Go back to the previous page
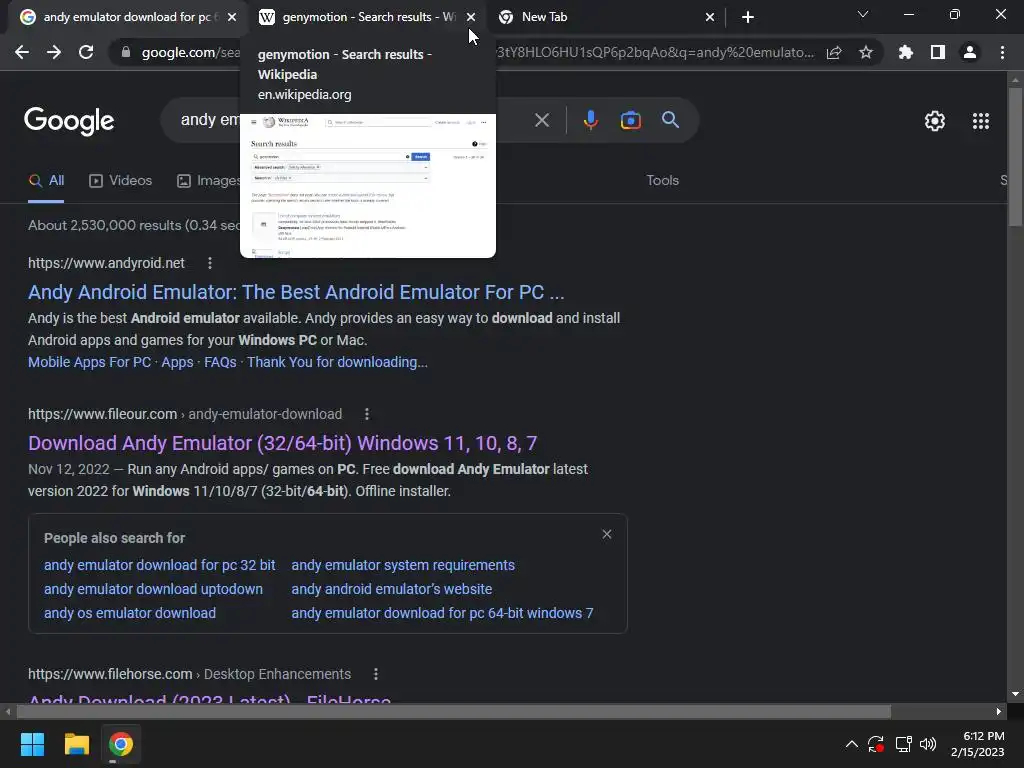 click(22, 52)
